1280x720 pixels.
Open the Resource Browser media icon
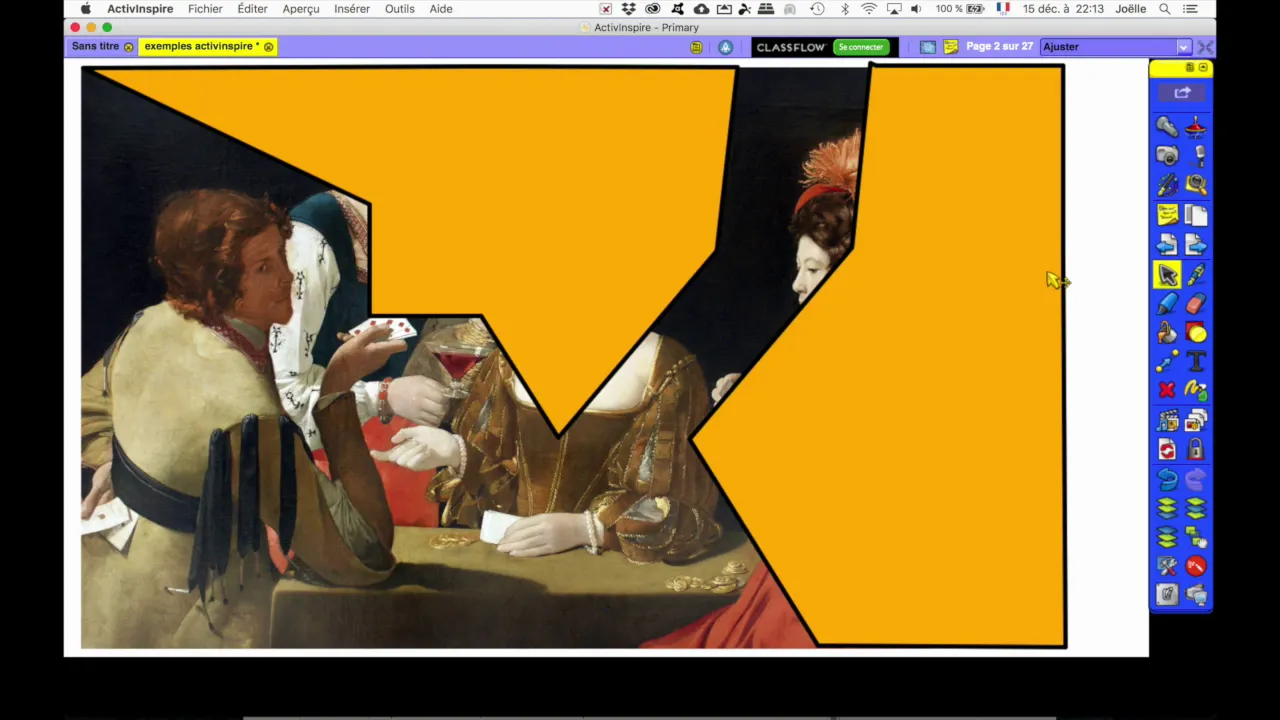(1167, 421)
